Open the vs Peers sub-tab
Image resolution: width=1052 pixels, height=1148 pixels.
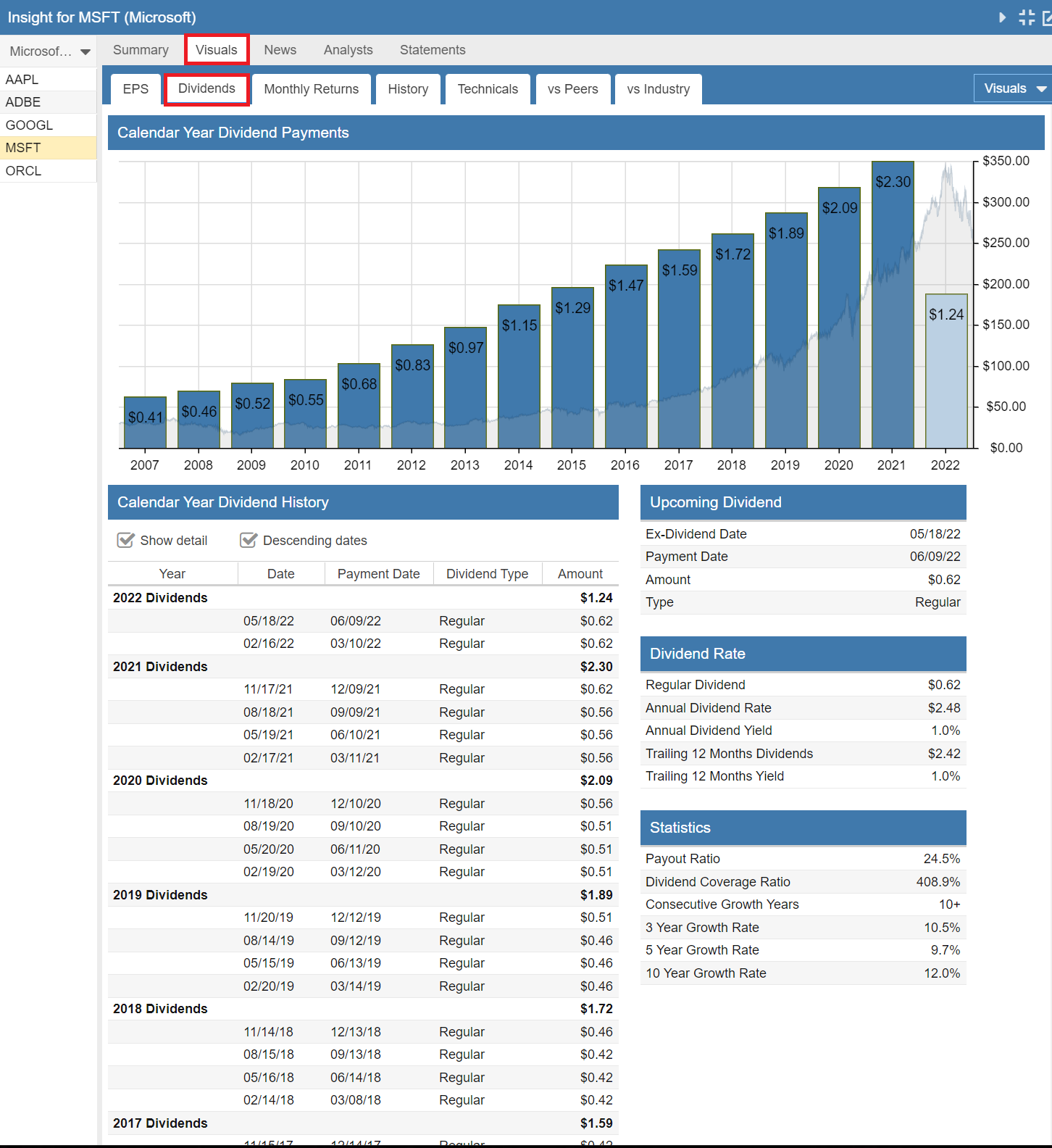click(573, 89)
